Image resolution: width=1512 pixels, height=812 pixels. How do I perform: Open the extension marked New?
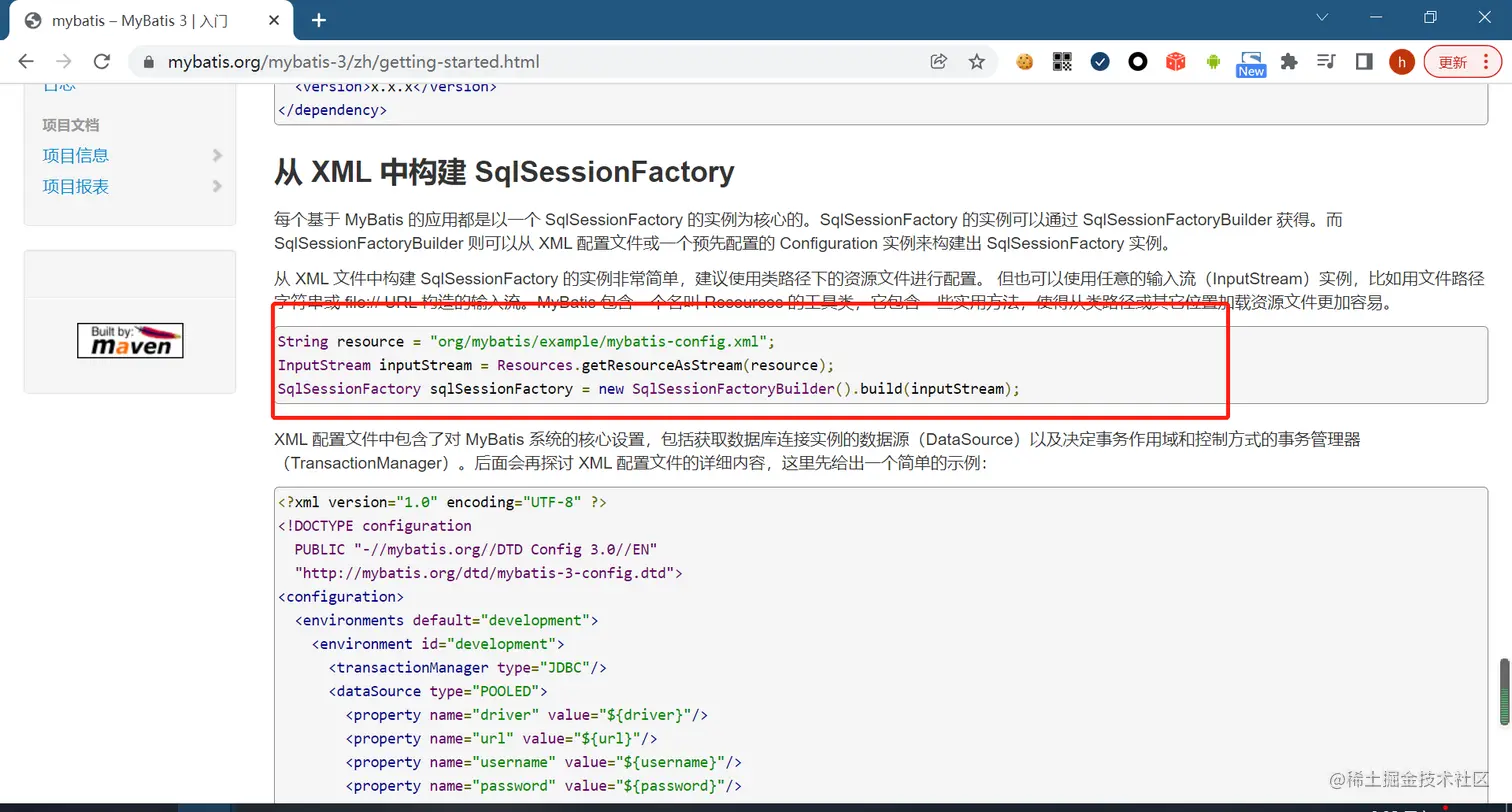click(1251, 64)
